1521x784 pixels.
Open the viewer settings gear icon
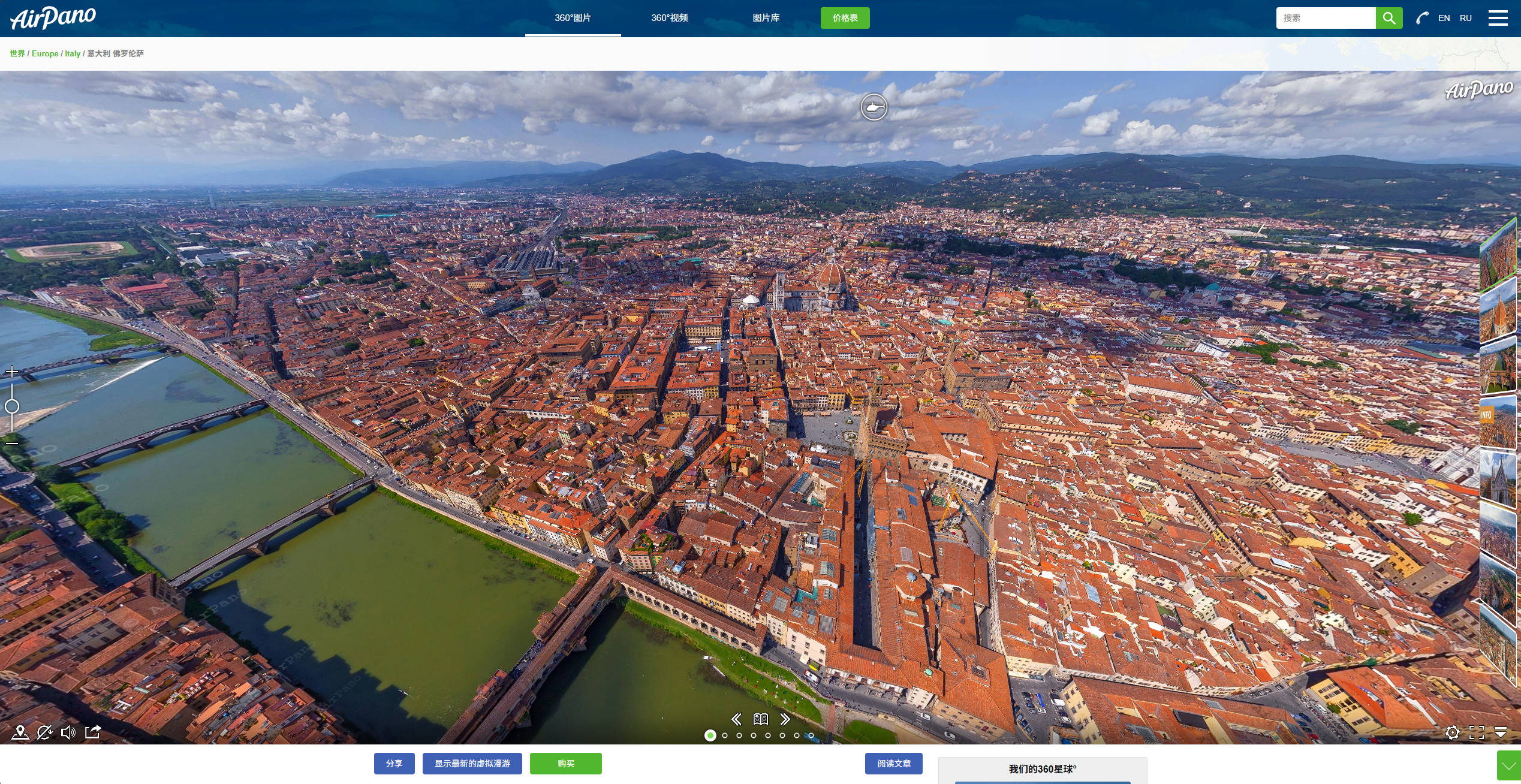click(1452, 732)
